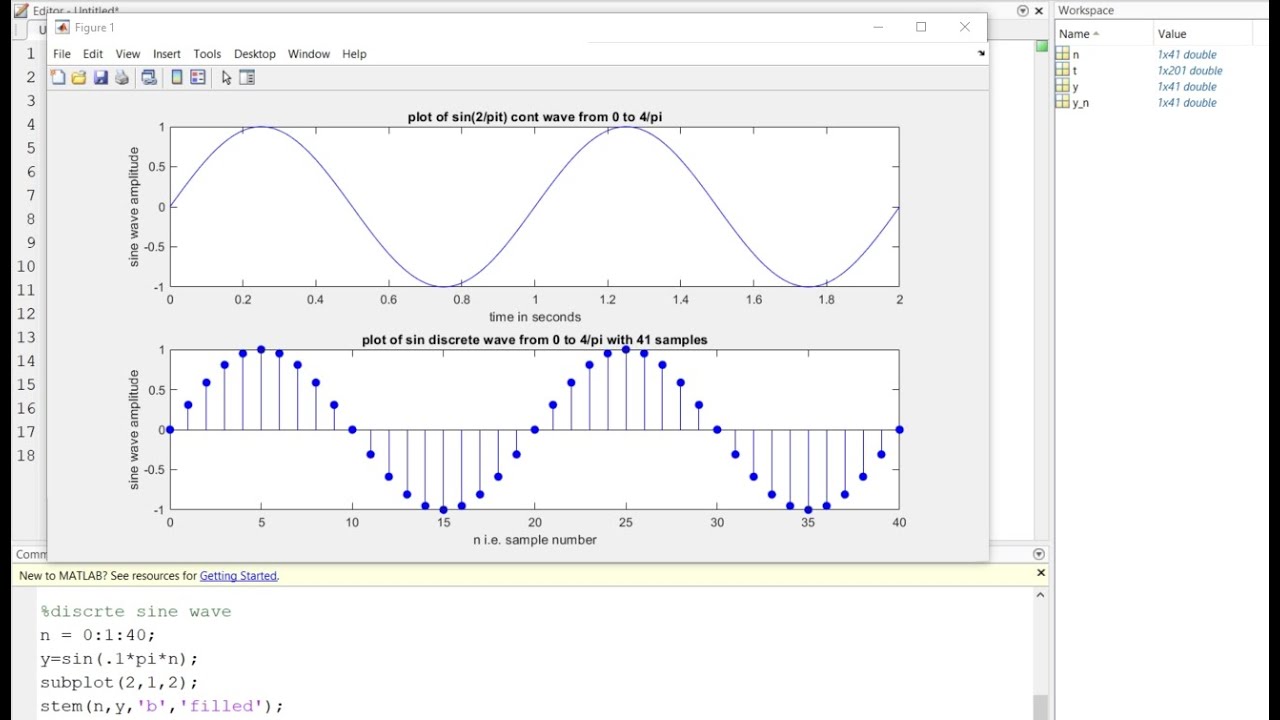Click stem marker at sample 25
Image resolution: width=1280 pixels, height=720 pixels.
coord(626,350)
